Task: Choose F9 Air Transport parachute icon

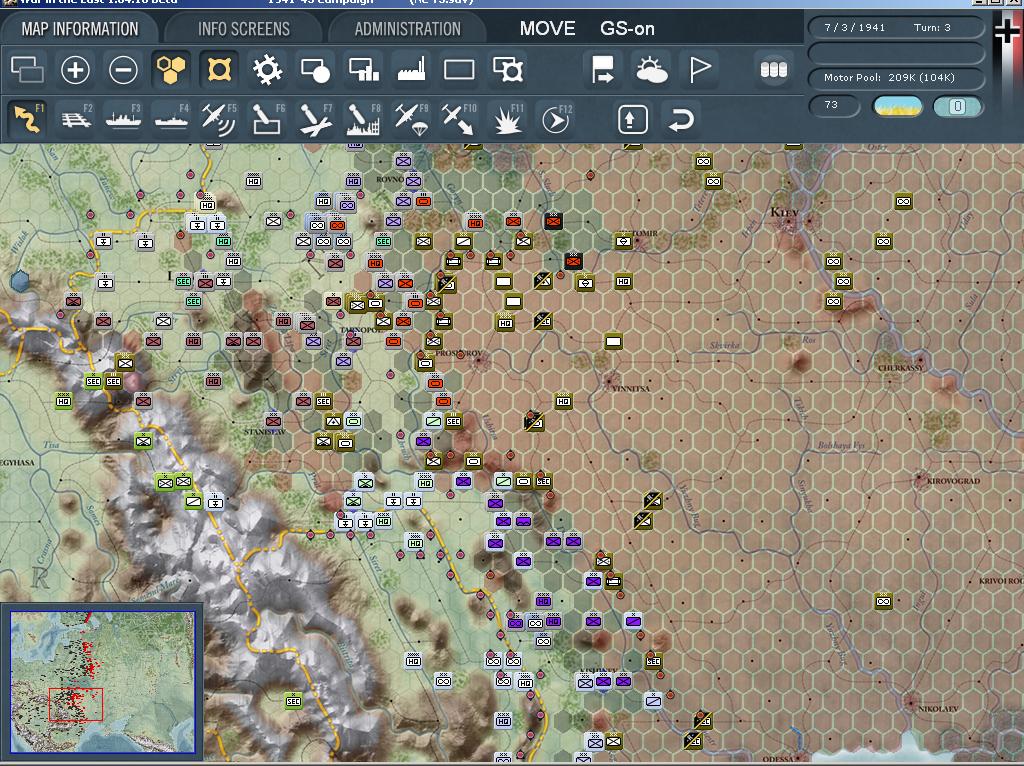Action: click(x=411, y=119)
